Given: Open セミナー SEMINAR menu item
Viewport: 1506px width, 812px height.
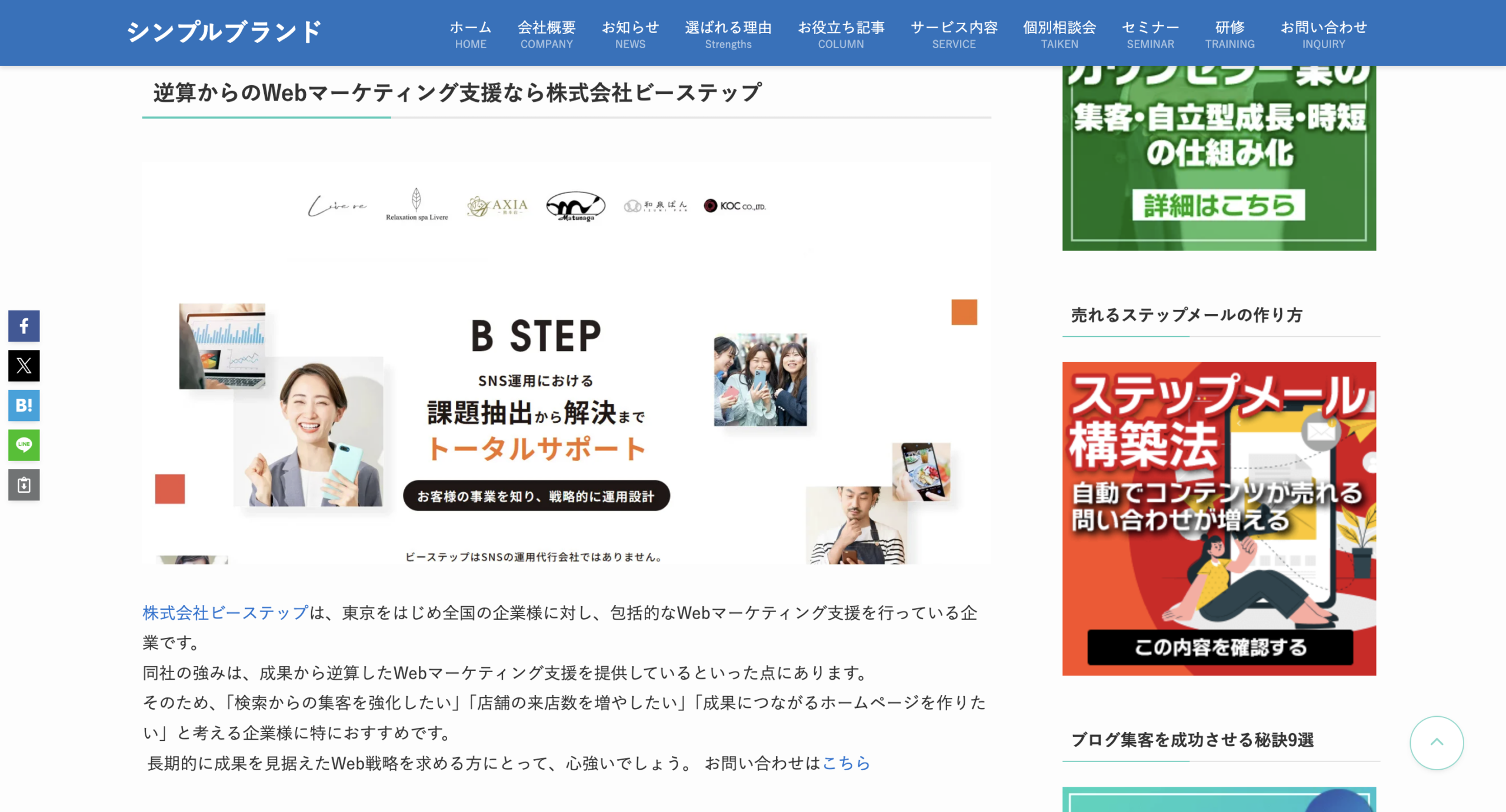Looking at the screenshot, I should 1151,35.
